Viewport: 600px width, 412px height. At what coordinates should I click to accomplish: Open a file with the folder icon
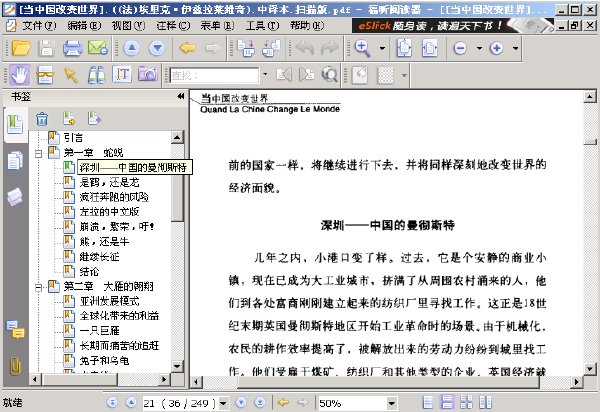[21, 48]
